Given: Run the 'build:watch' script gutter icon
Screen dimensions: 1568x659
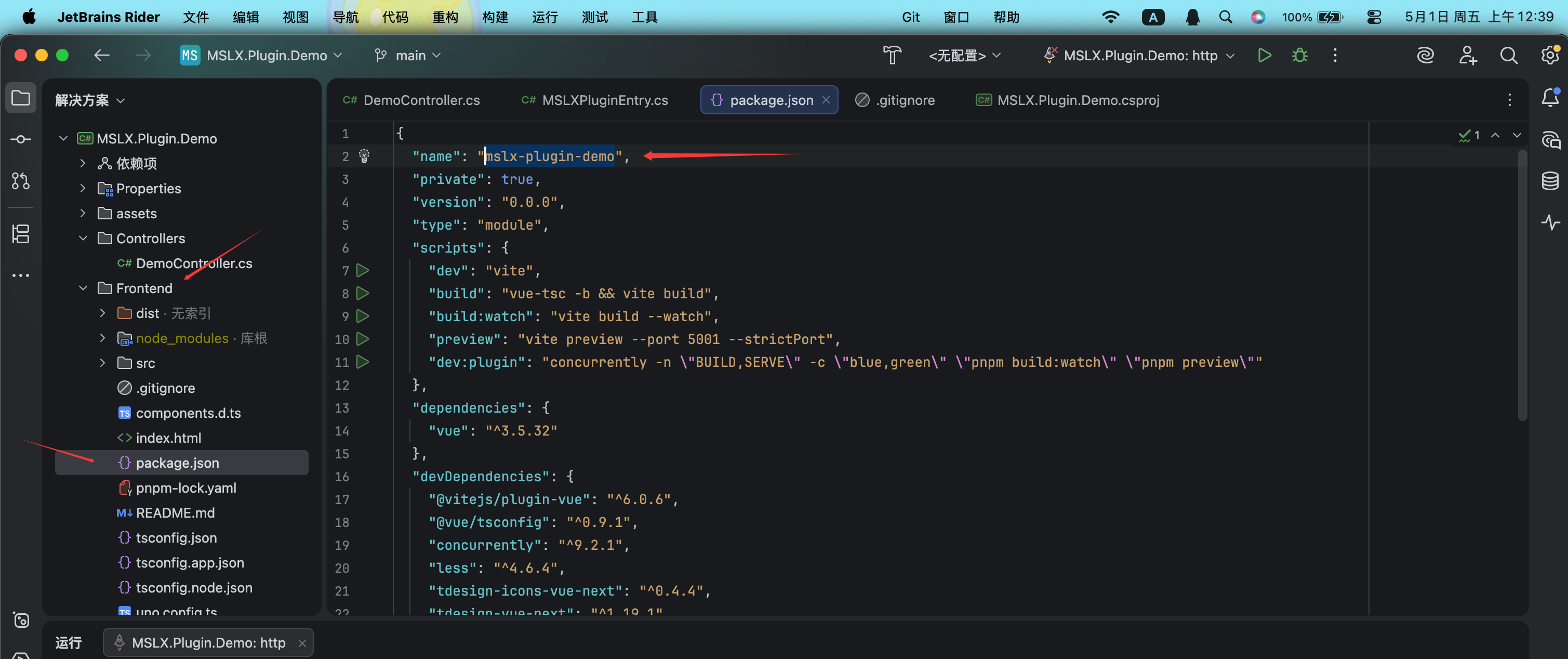Looking at the screenshot, I should pyautogui.click(x=363, y=316).
